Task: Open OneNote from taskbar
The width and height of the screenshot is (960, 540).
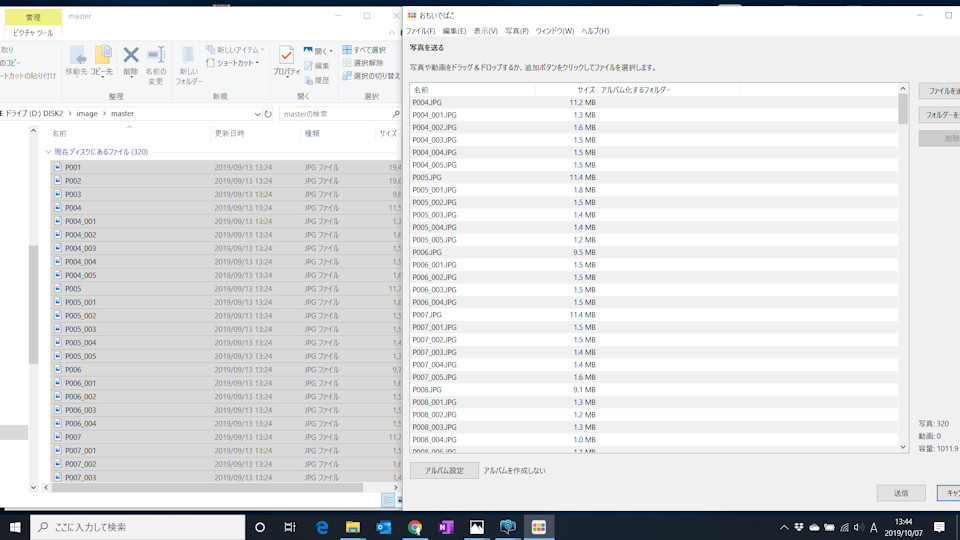Action: pyautogui.click(x=446, y=527)
